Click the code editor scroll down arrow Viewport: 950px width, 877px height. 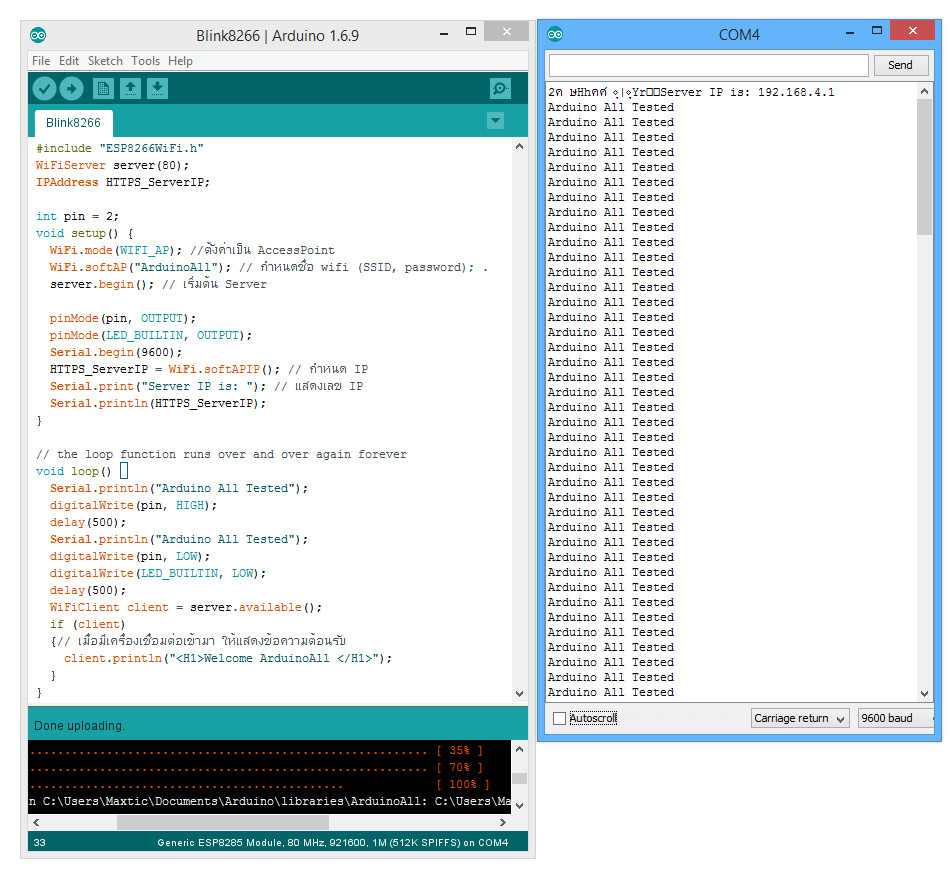[519, 693]
